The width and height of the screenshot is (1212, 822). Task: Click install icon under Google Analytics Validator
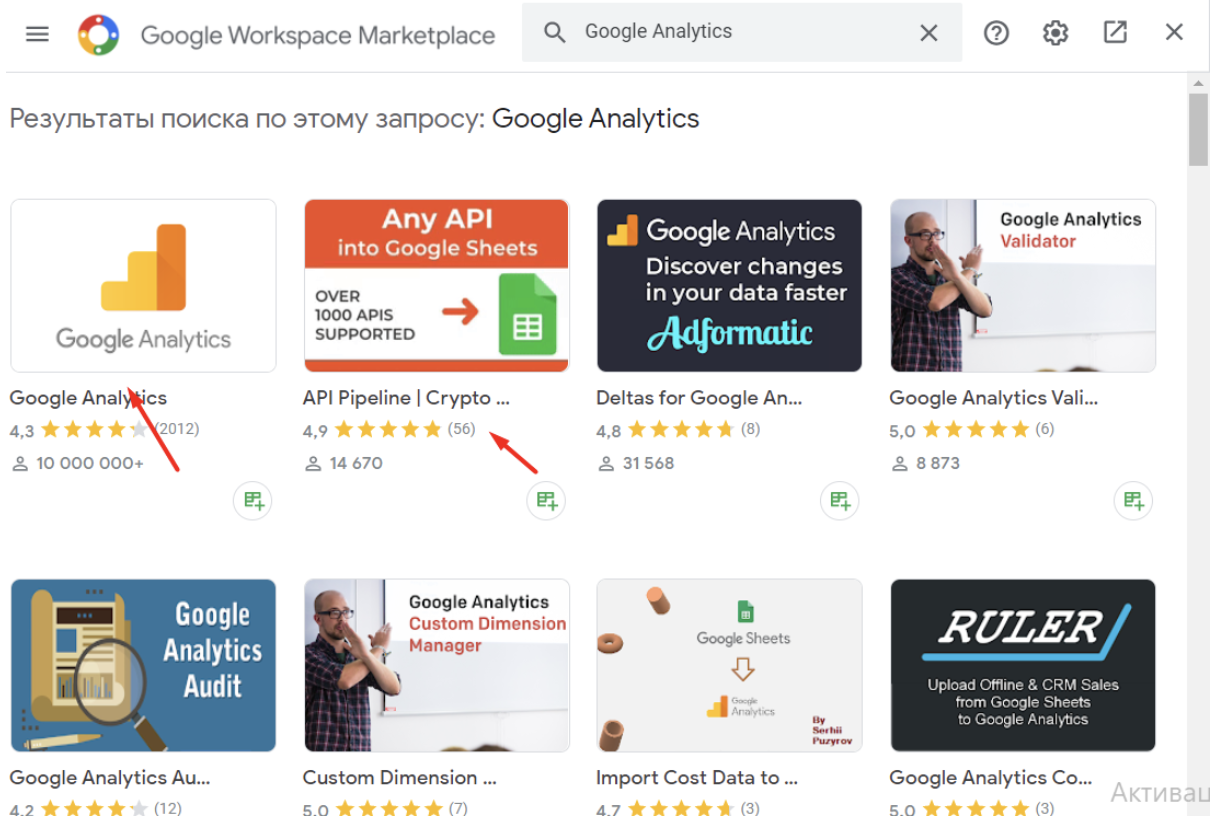click(1133, 500)
